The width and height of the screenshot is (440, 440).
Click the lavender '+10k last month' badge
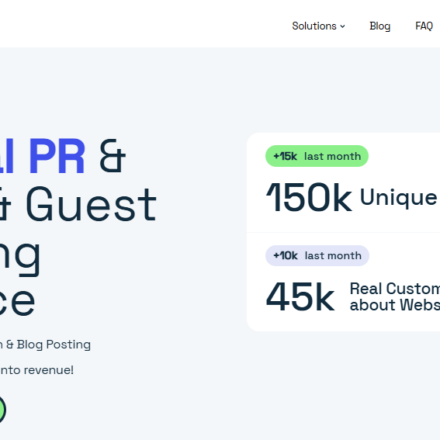pos(317,256)
